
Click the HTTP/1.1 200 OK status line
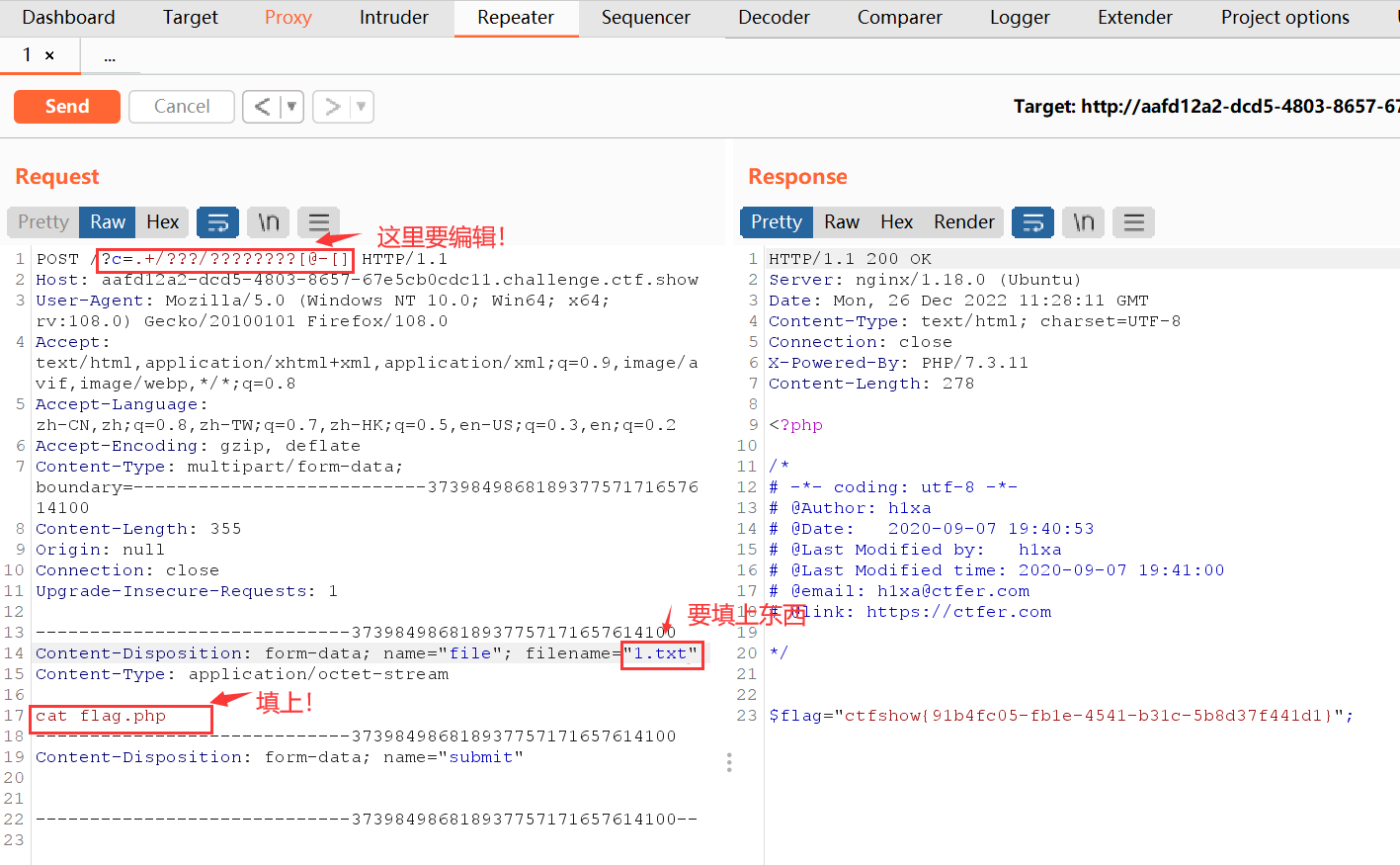[851, 259]
